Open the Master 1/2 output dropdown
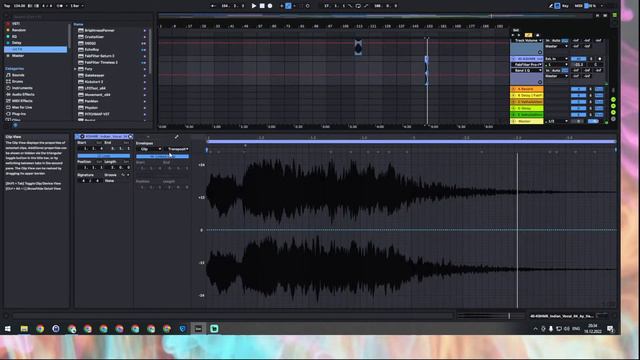This screenshot has height=360, width=640. pyautogui.click(x=556, y=121)
